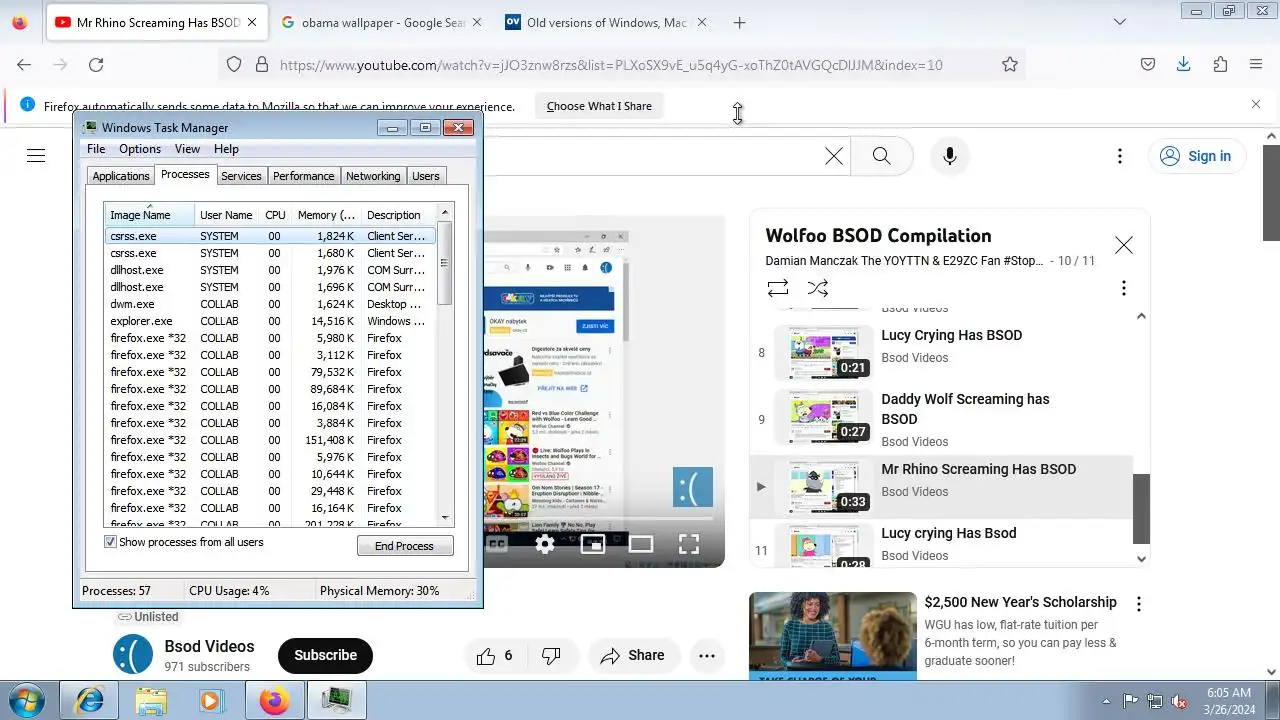Open ad options three-dot menu
Screen dimensions: 1280x720
point(1138,604)
